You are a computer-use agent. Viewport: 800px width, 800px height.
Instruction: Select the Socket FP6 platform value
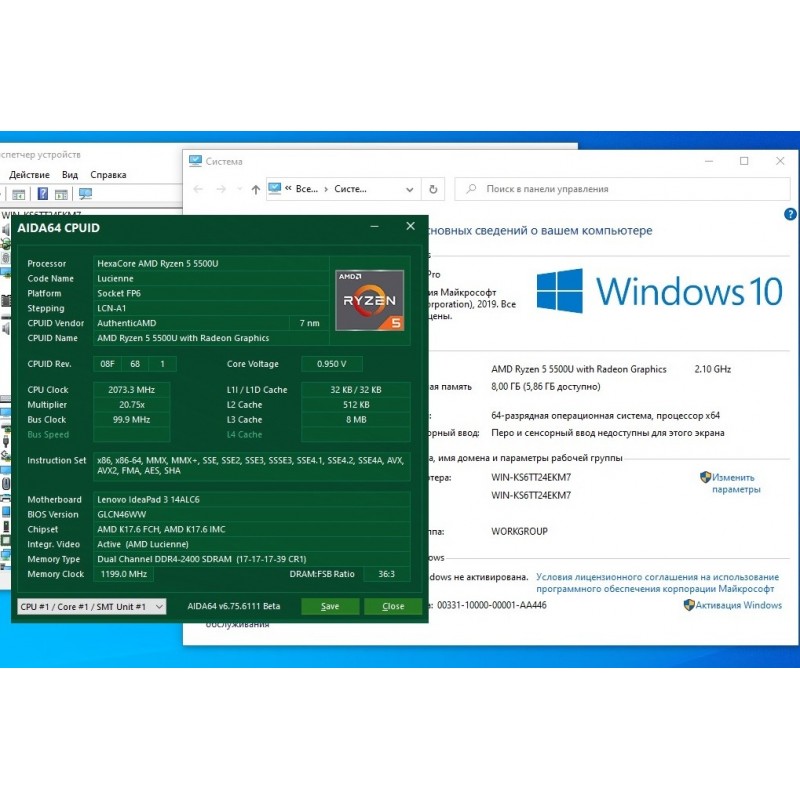pyautogui.click(x=211, y=293)
